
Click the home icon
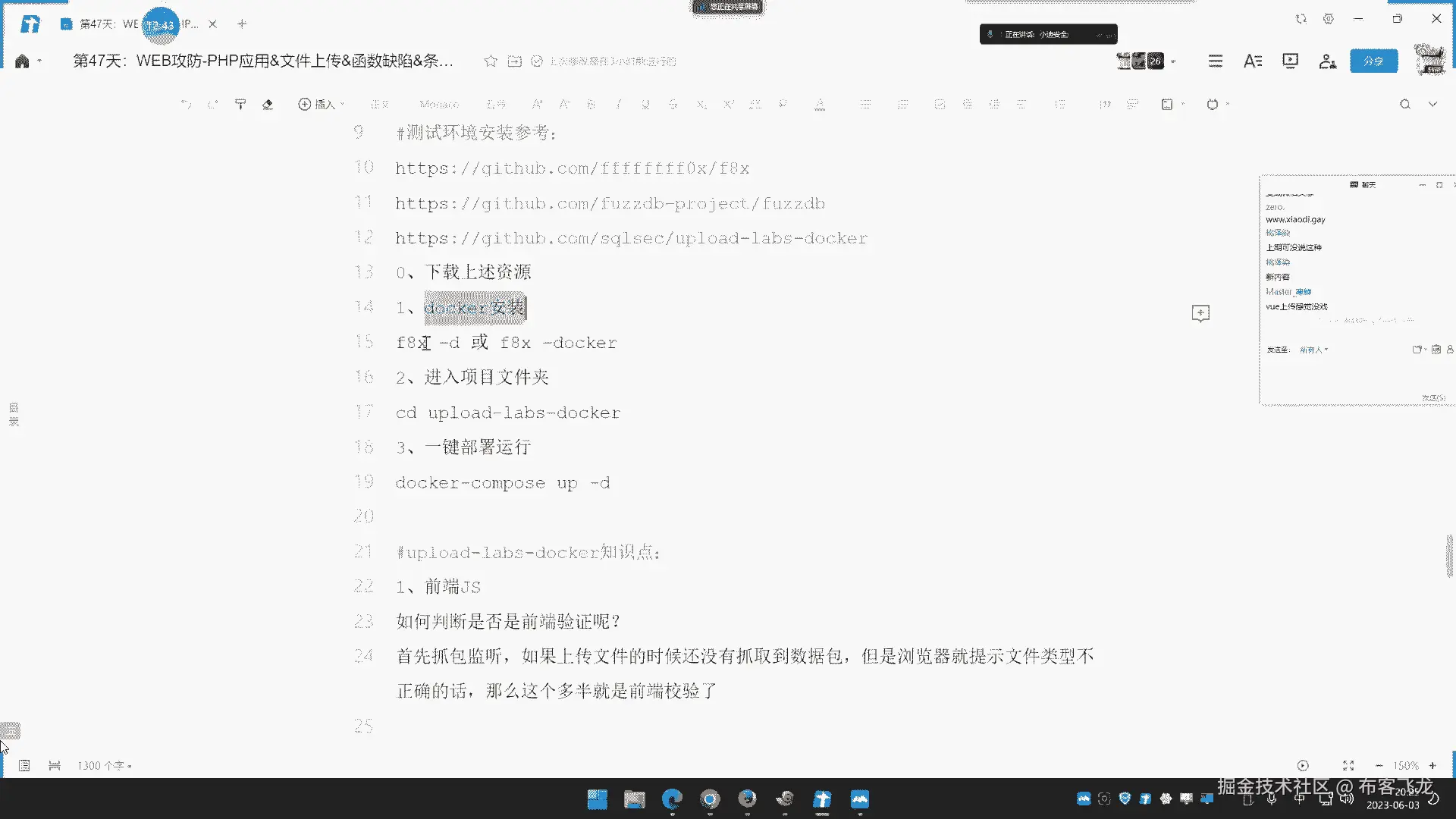click(22, 61)
